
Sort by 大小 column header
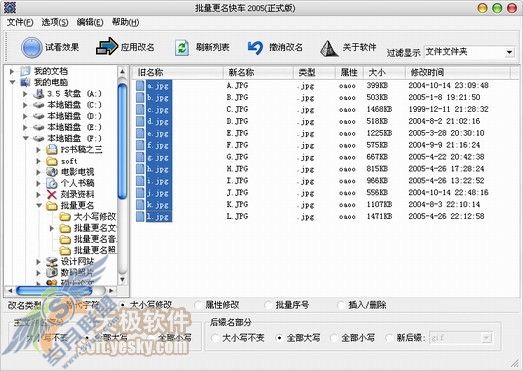tap(384, 72)
